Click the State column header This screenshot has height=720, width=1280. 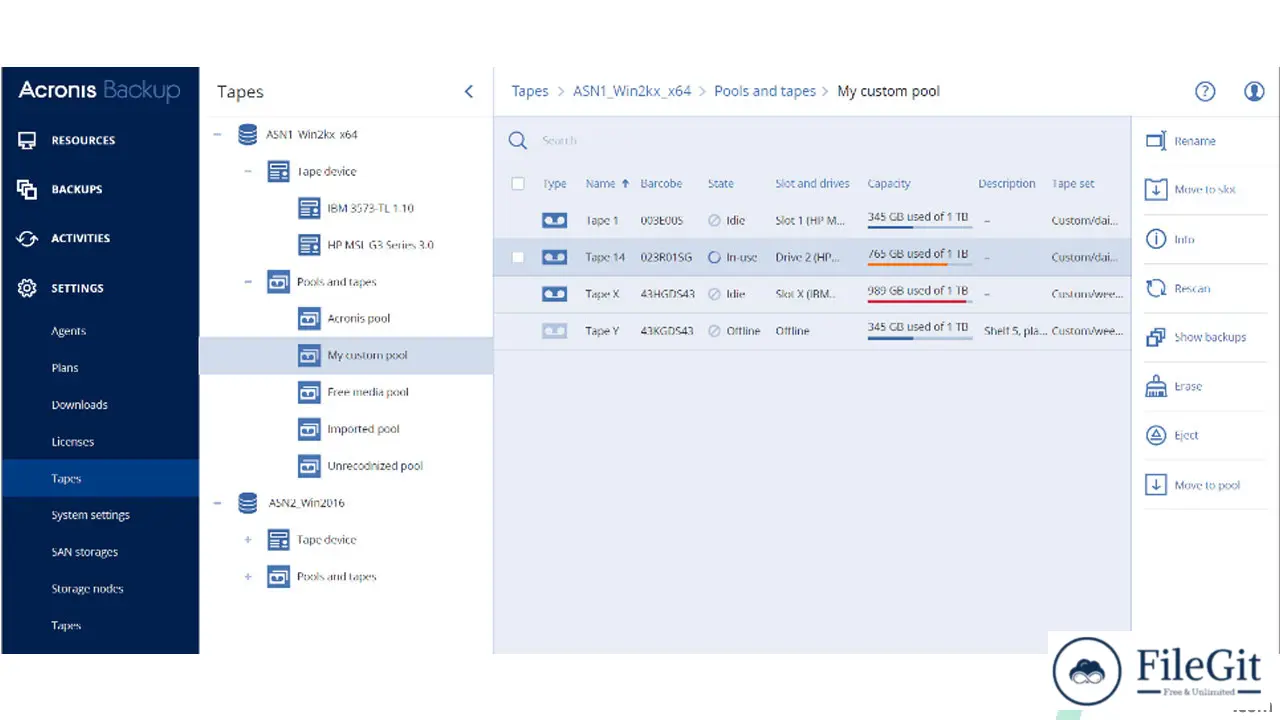pos(720,184)
